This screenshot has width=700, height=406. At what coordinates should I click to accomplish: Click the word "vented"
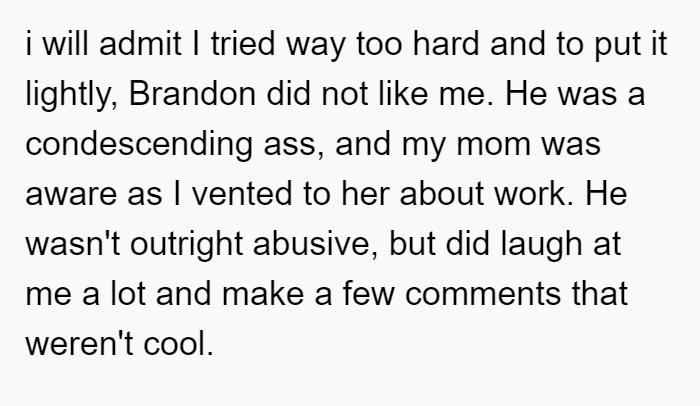[x=242, y=194]
